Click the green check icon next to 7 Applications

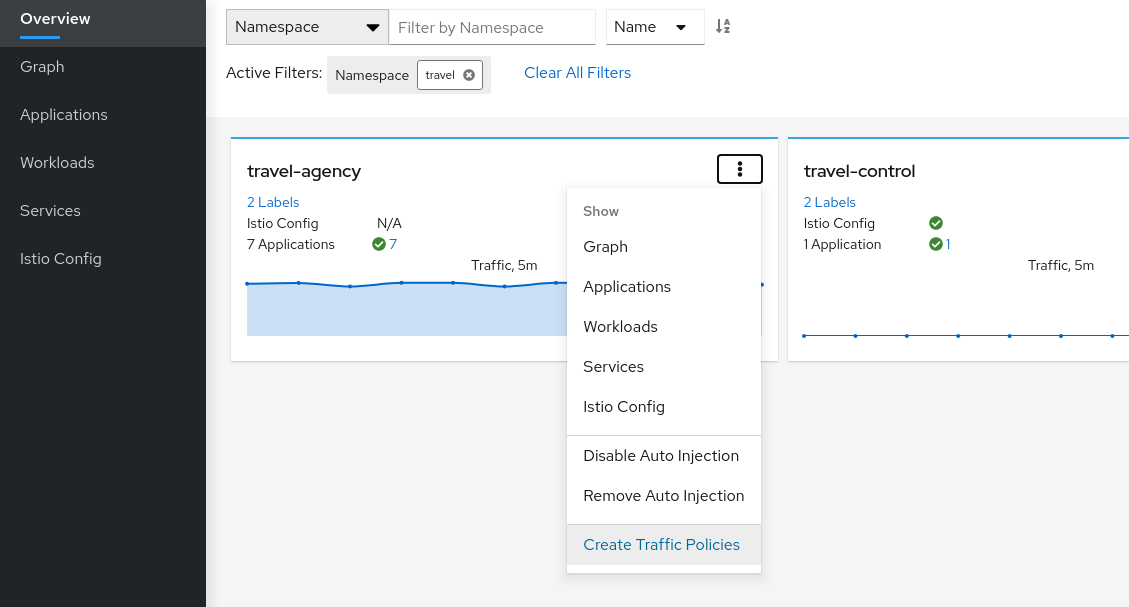point(377,243)
